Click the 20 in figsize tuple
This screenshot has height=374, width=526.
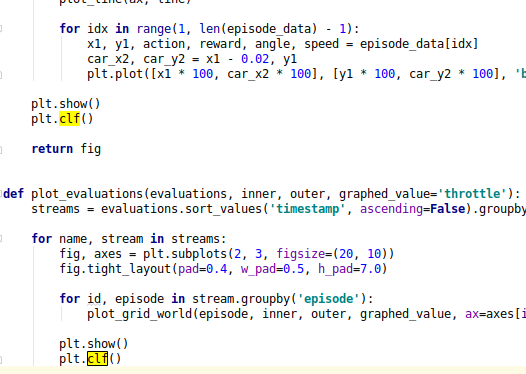coord(346,254)
